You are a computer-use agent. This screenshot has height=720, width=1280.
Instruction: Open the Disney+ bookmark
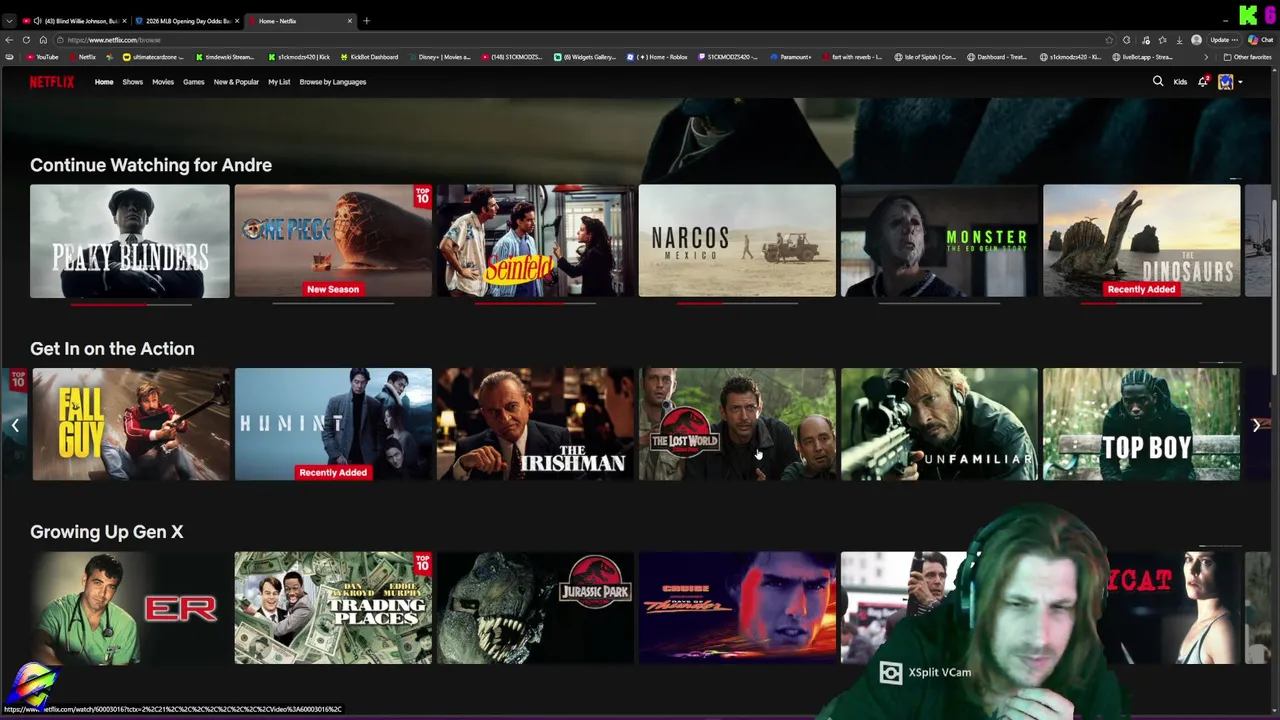click(x=439, y=57)
